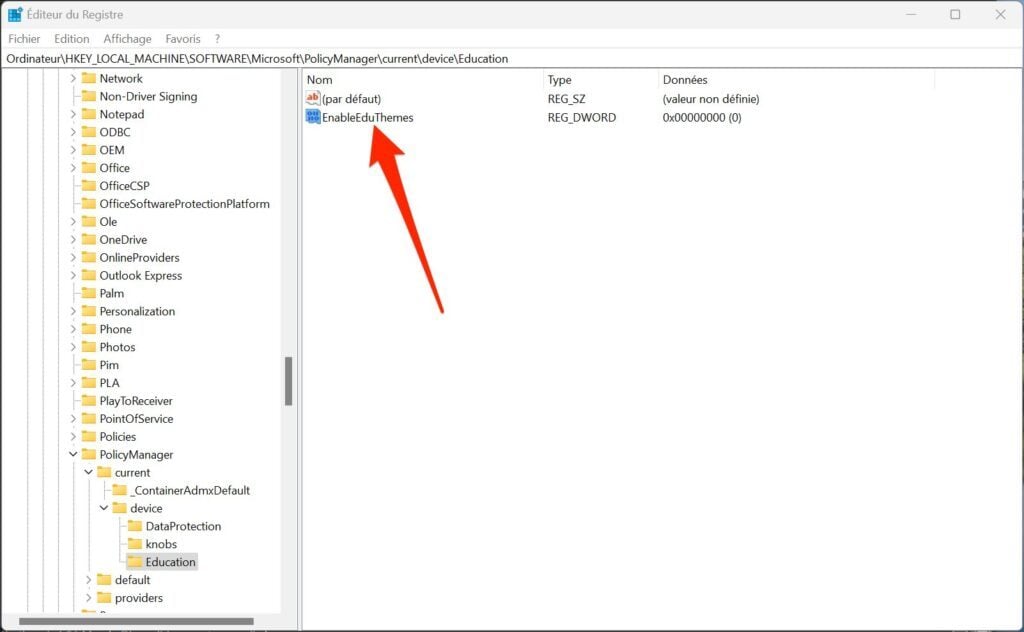The image size is (1024, 632).
Task: Click the 0x00000000 (0) data cell
Action: tap(702, 118)
